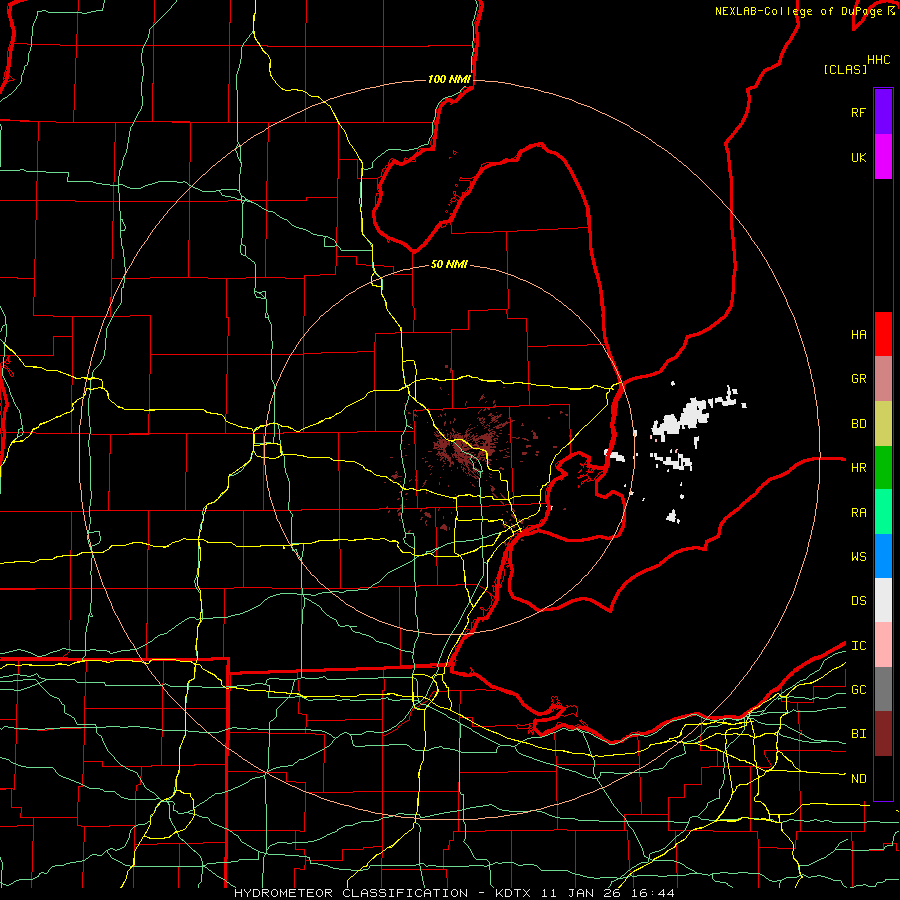Click the RF purple legend swatch

[x=883, y=112]
